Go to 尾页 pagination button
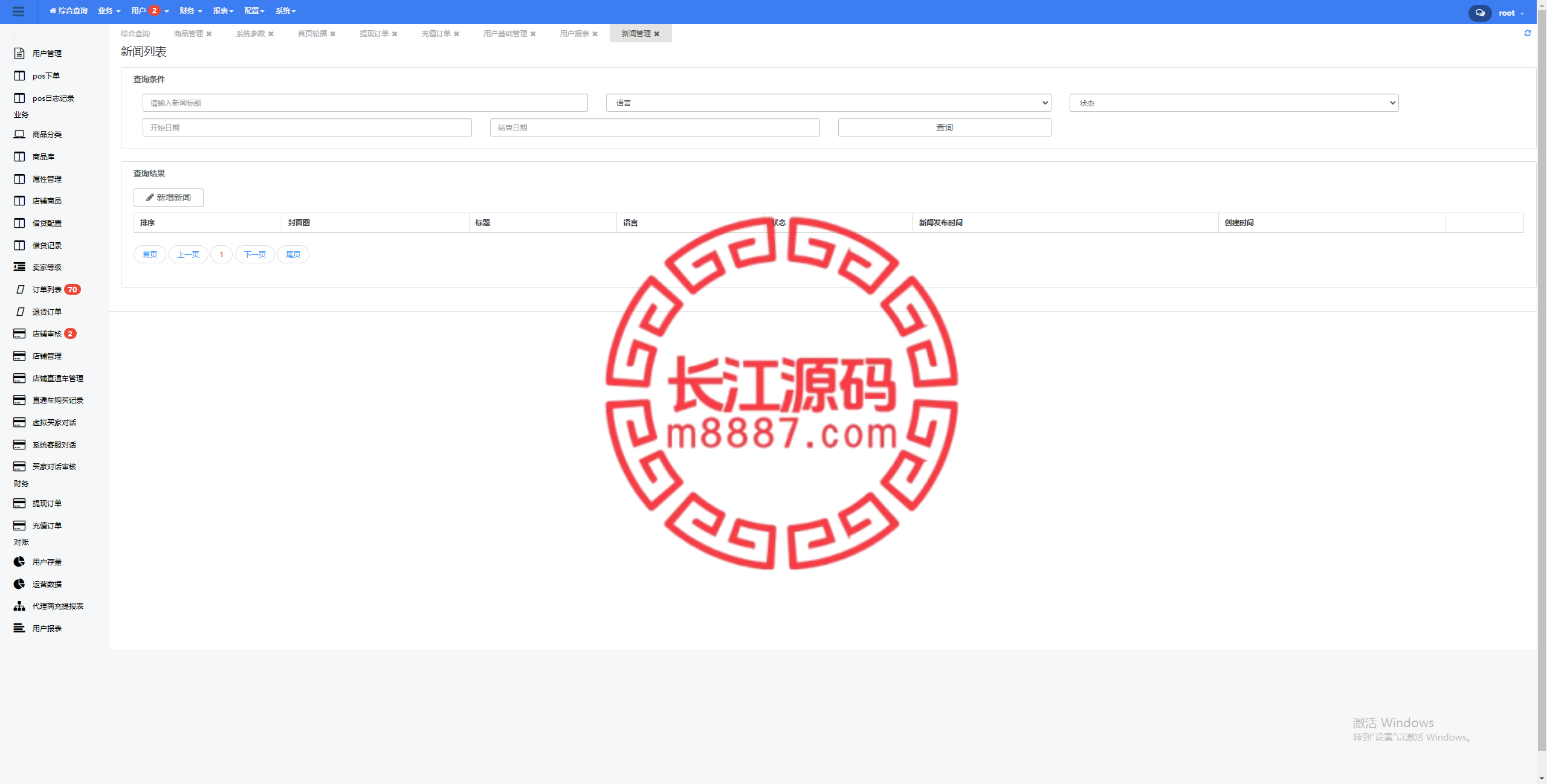The image size is (1547, 784). (x=293, y=254)
